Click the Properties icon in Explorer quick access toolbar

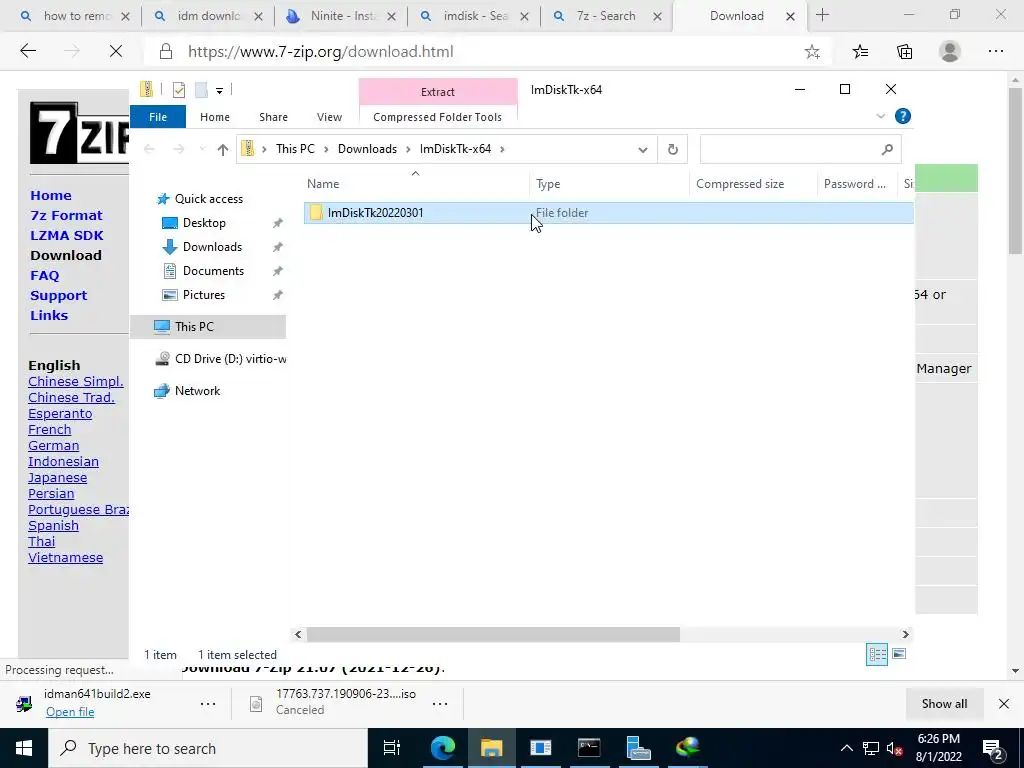(x=178, y=90)
